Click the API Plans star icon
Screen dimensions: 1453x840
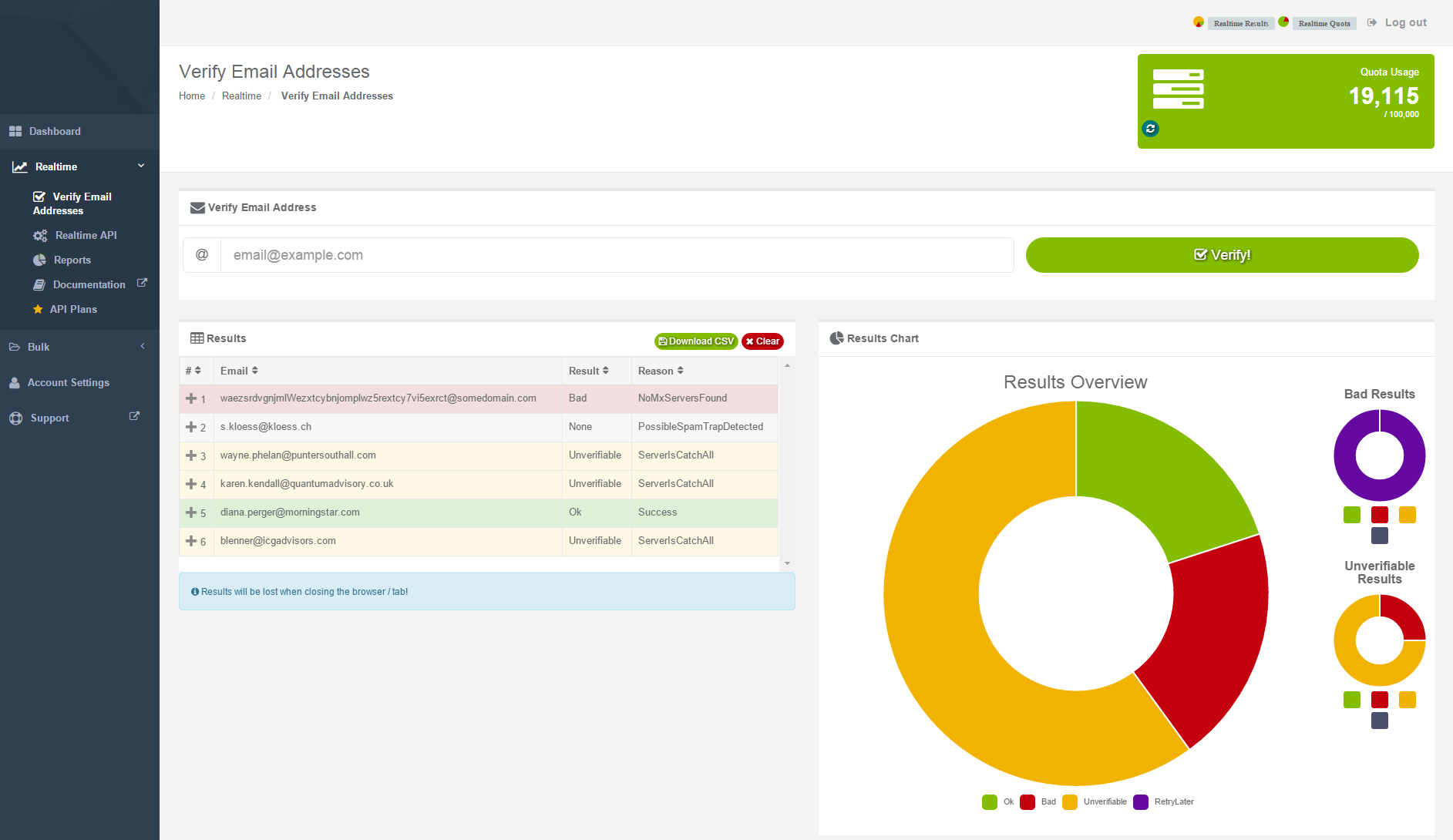tap(38, 310)
